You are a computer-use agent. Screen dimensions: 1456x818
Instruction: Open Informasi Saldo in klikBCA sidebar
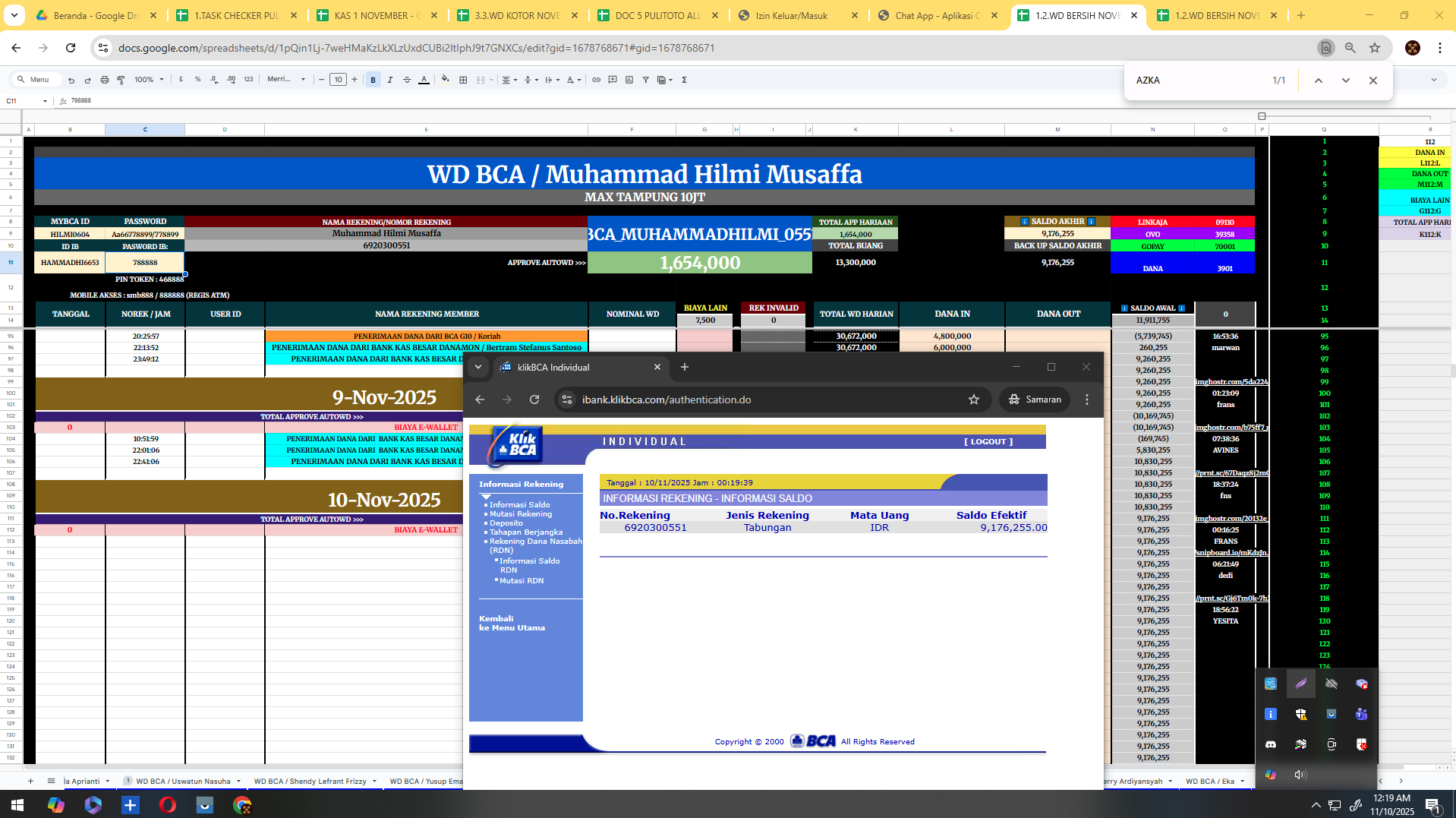[520, 504]
